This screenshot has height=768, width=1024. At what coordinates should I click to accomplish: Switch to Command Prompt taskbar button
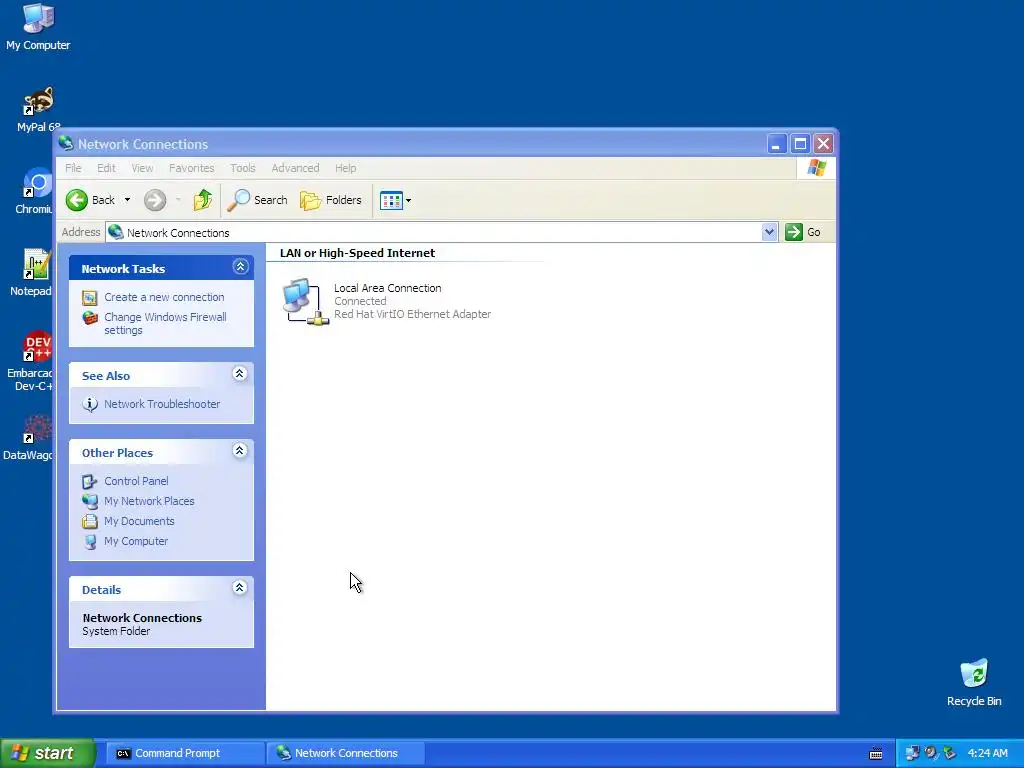pyautogui.click(x=184, y=753)
